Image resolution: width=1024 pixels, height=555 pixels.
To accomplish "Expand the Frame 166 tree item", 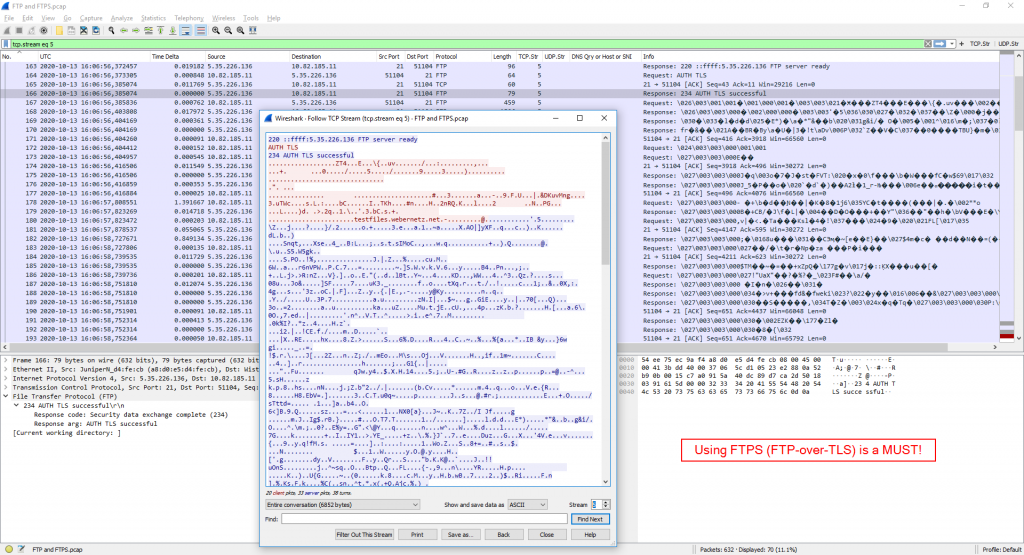I will coord(4,358).
